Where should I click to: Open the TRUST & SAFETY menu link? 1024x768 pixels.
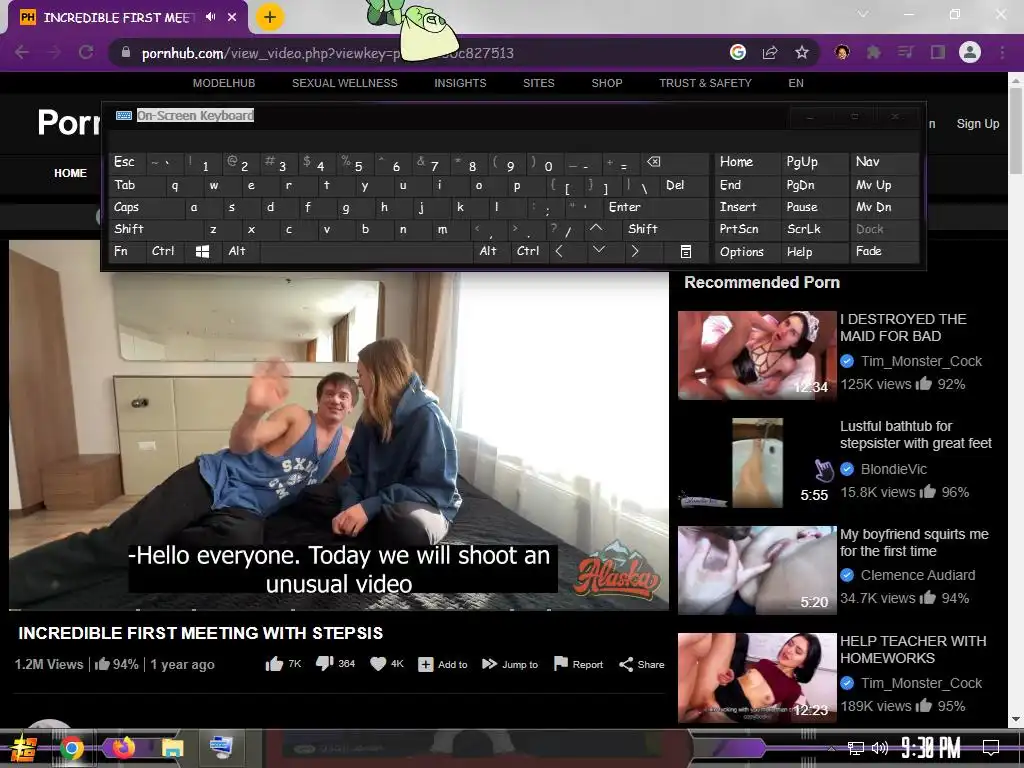coord(705,83)
